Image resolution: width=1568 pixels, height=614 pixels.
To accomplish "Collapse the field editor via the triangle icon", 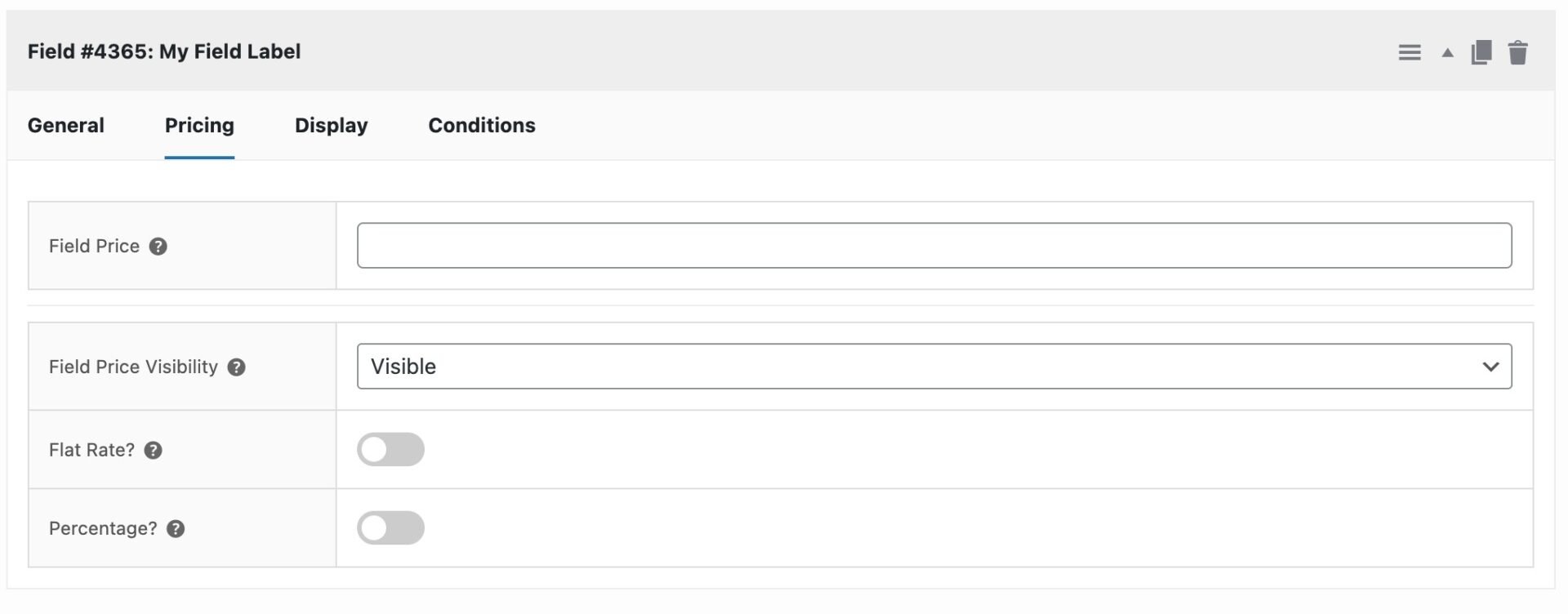I will click(x=1446, y=52).
